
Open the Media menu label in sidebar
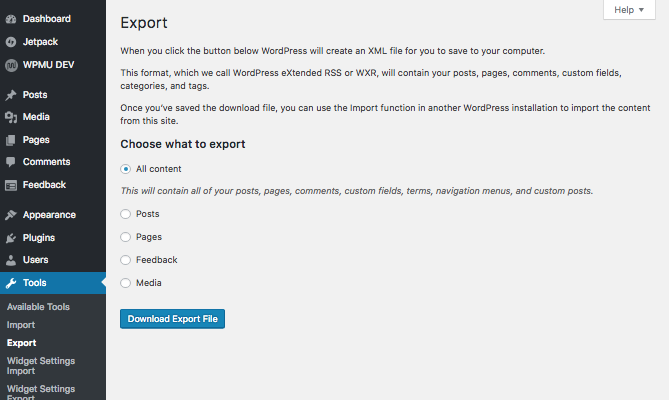point(36,117)
